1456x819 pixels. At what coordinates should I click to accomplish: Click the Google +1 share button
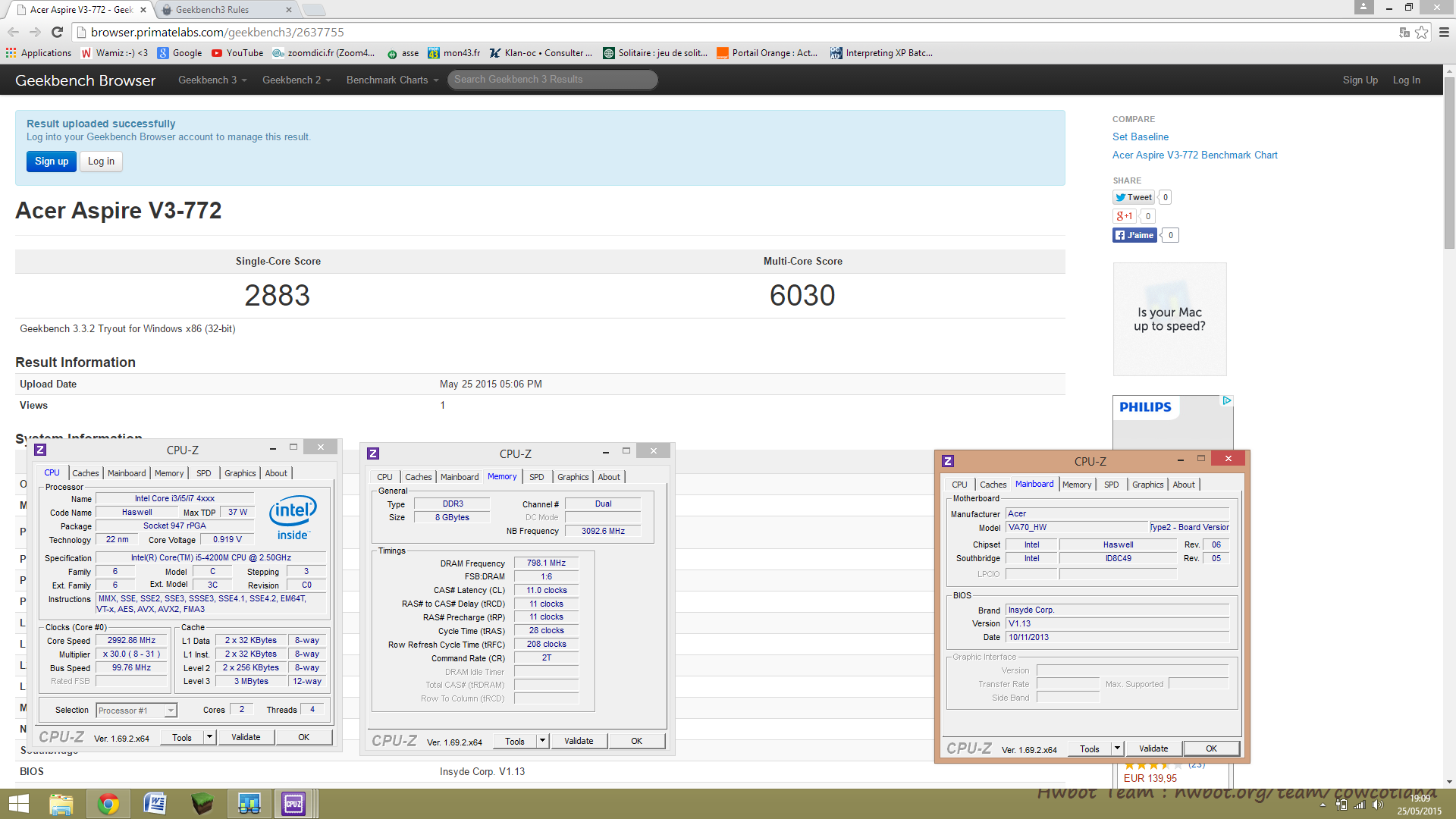(x=1124, y=216)
